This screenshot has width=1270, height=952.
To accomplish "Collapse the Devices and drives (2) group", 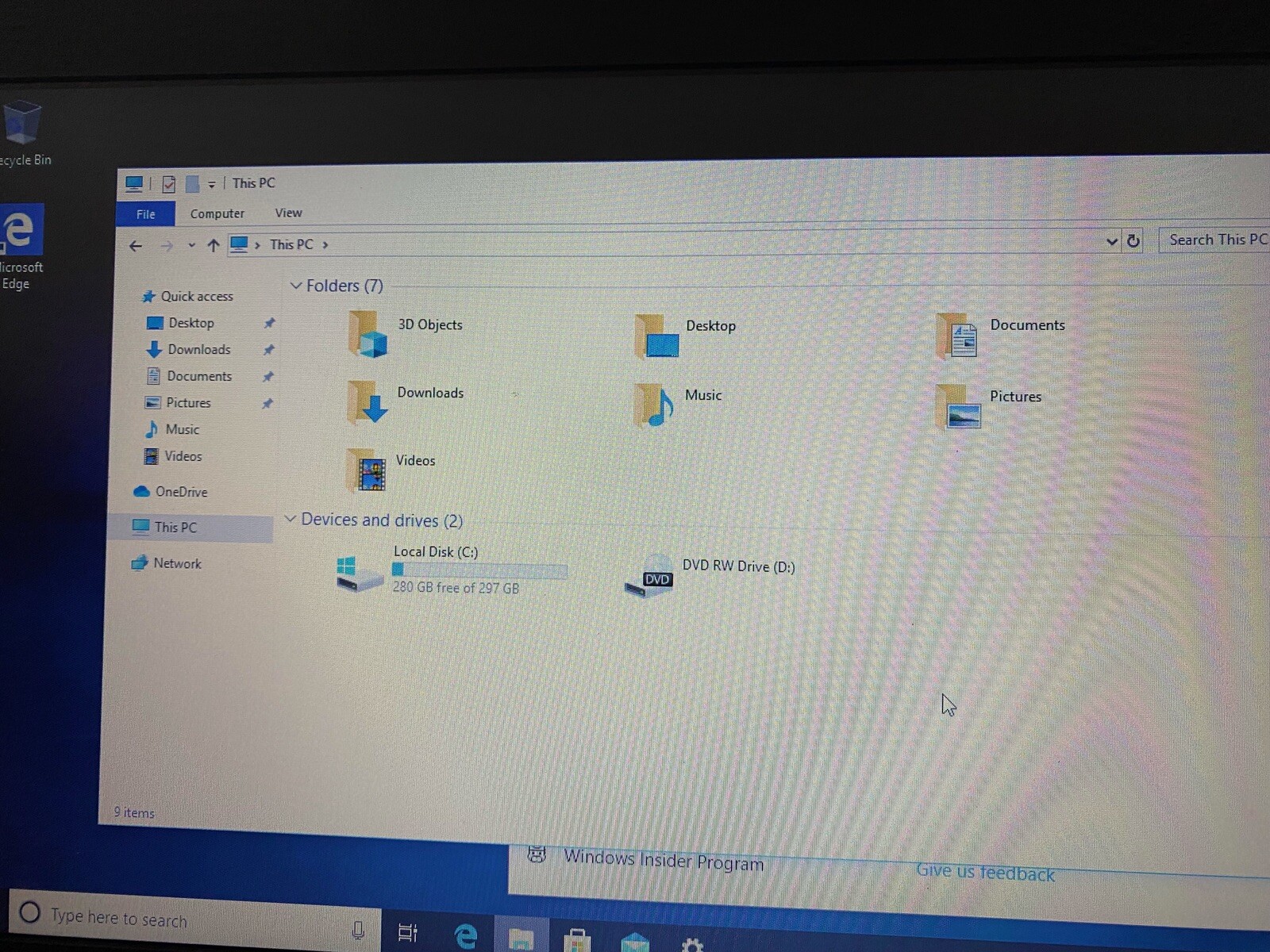I will (290, 519).
